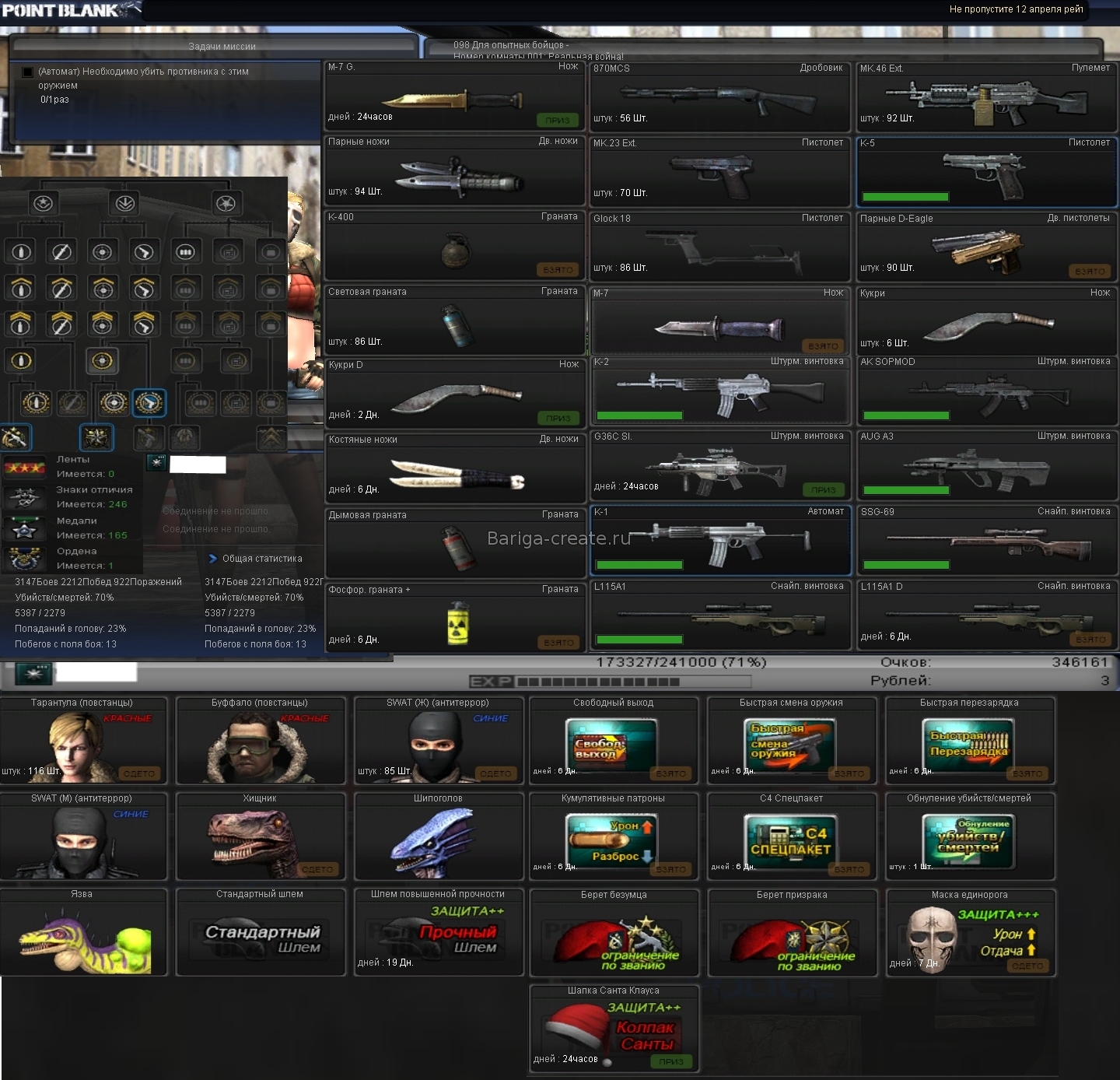Click the K-1 green durability bar
1120x1080 pixels.
point(639,565)
